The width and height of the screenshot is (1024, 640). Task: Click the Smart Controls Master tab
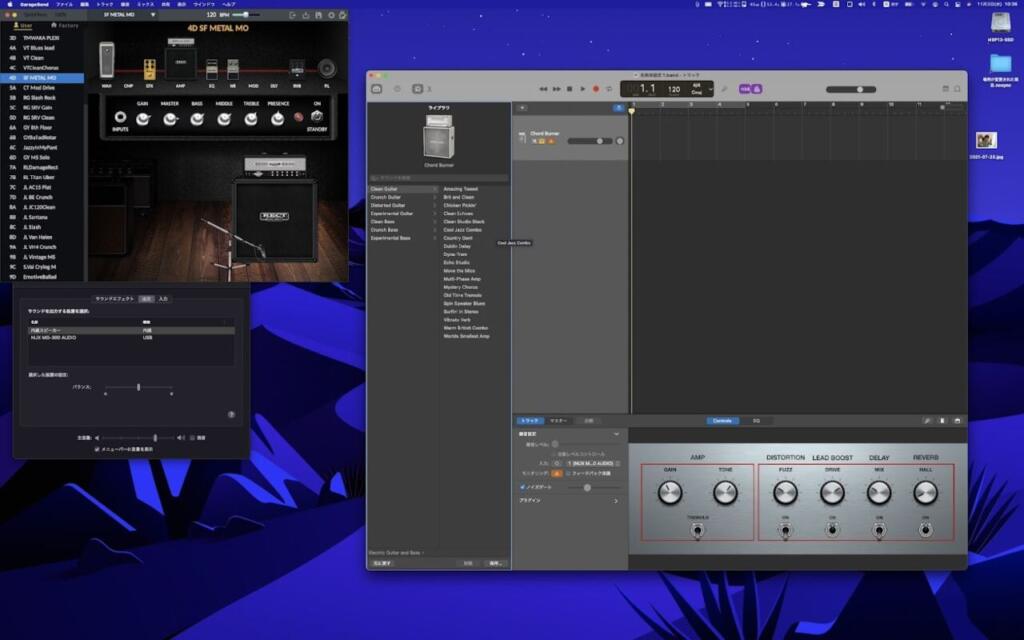pyautogui.click(x=558, y=421)
